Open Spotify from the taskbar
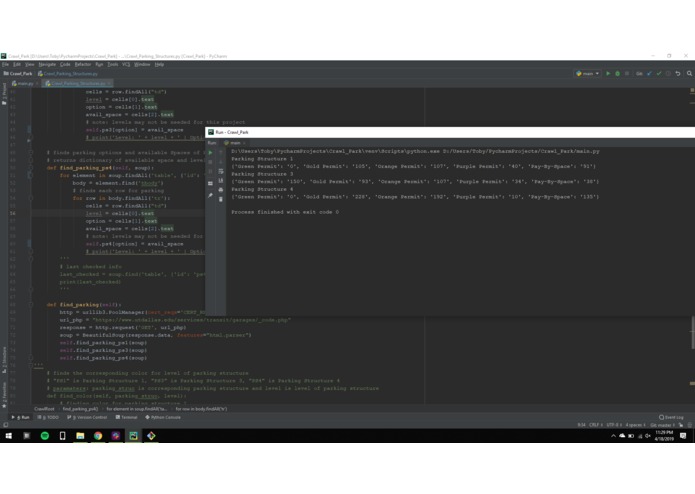 pyautogui.click(x=45, y=436)
